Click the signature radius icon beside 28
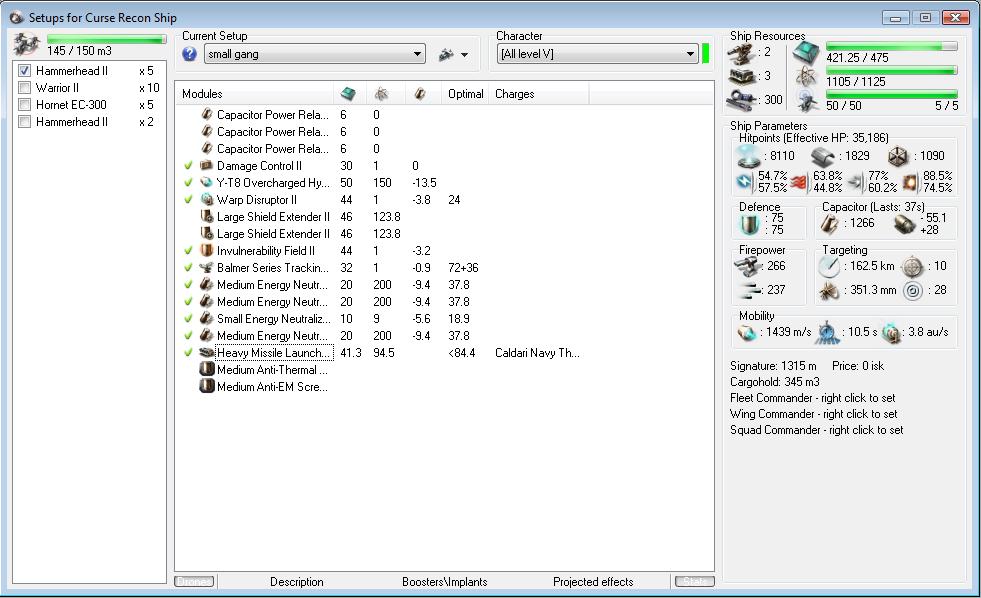This screenshot has width=981, height=598. [913, 291]
